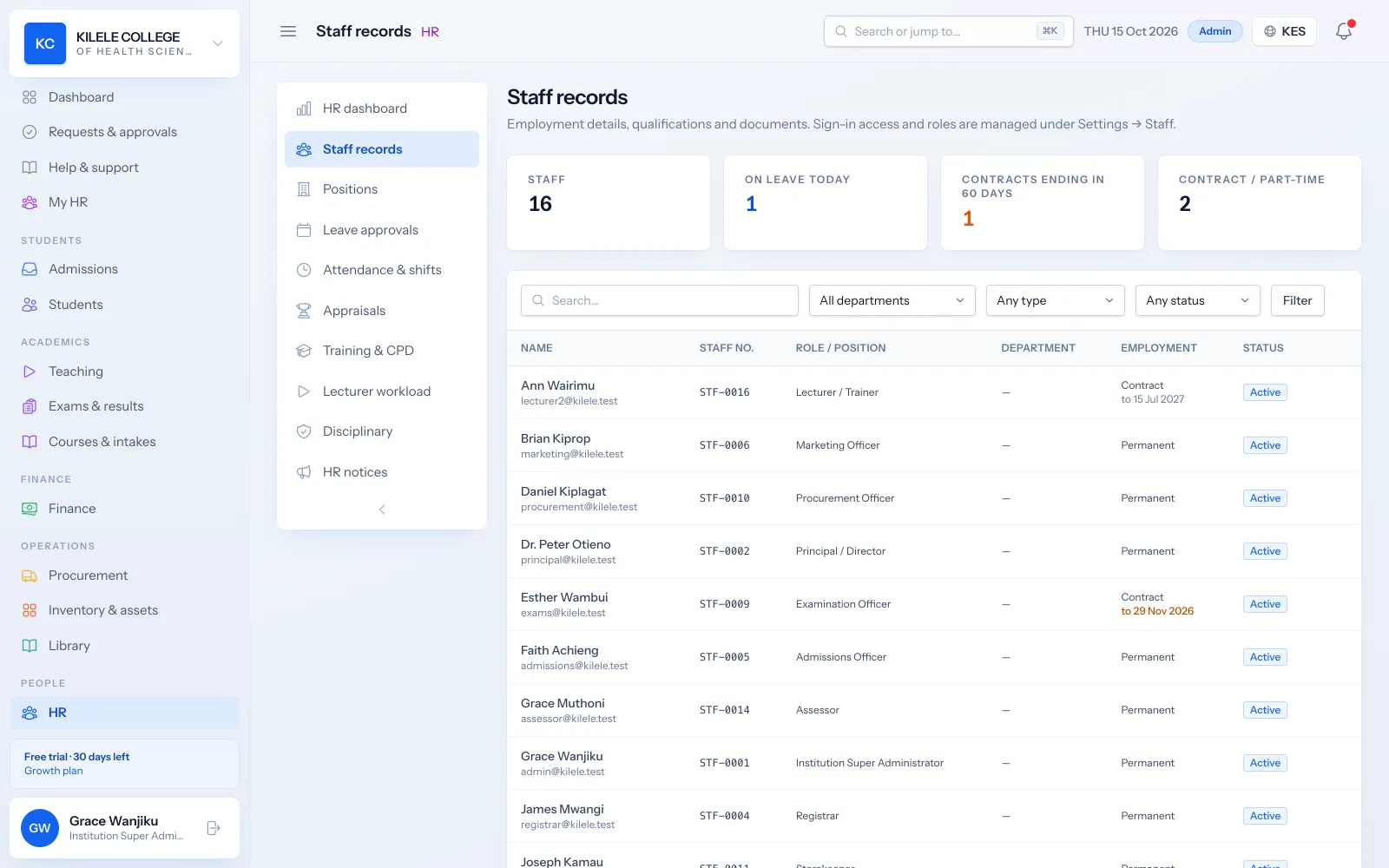This screenshot has width=1389, height=868.
Task: Click the log out icon beside Grace Wanjiku
Action: (214, 828)
